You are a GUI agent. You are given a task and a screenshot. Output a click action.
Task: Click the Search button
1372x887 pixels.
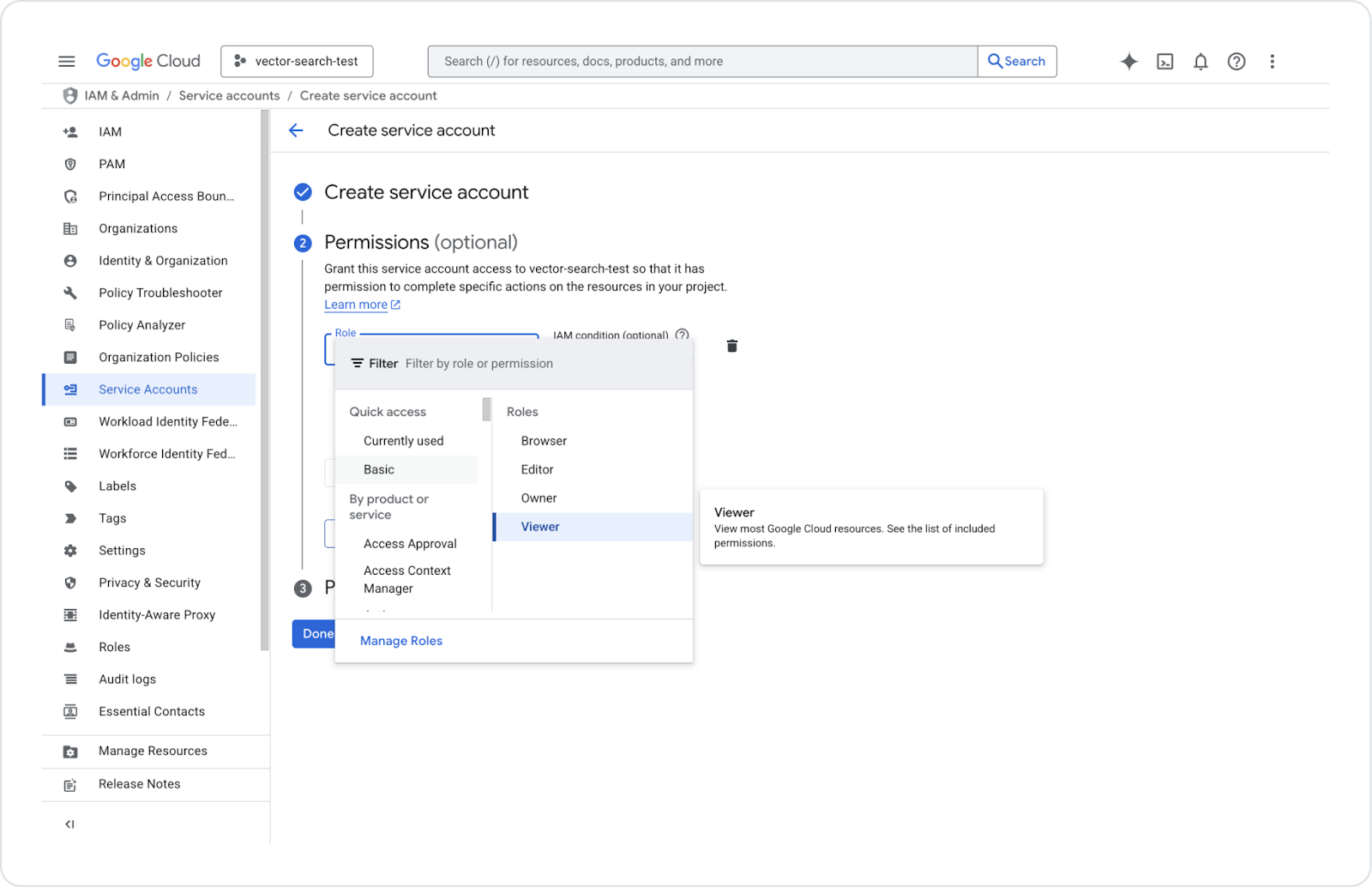click(1017, 61)
